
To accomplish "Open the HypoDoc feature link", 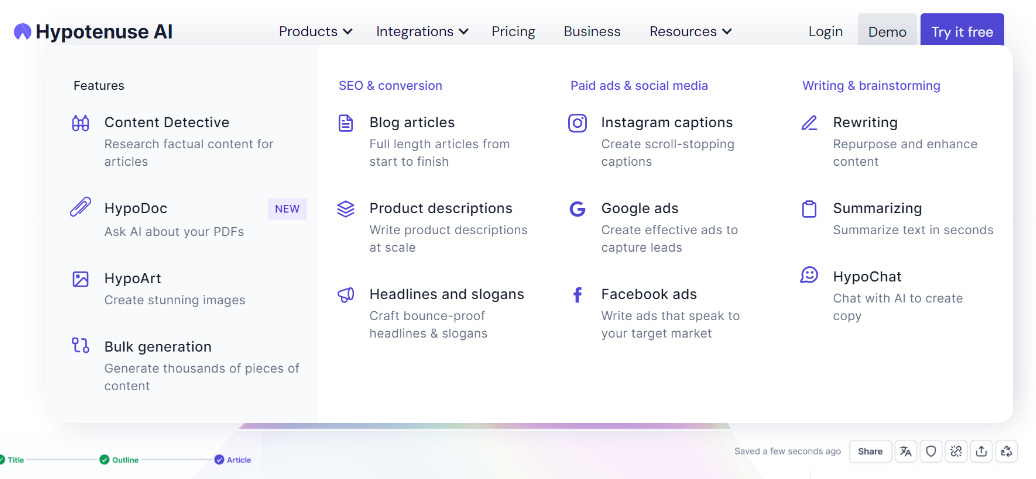I will click(x=135, y=208).
